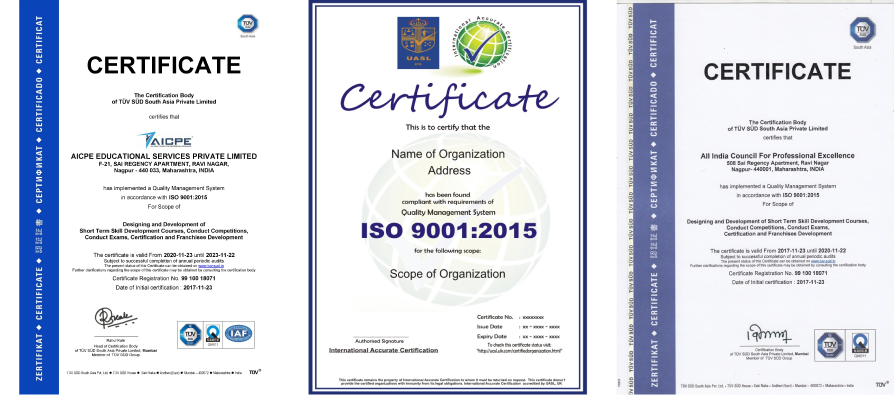The width and height of the screenshot is (894, 395).
Task: Click the AICPE company logo
Action: [x=164, y=140]
